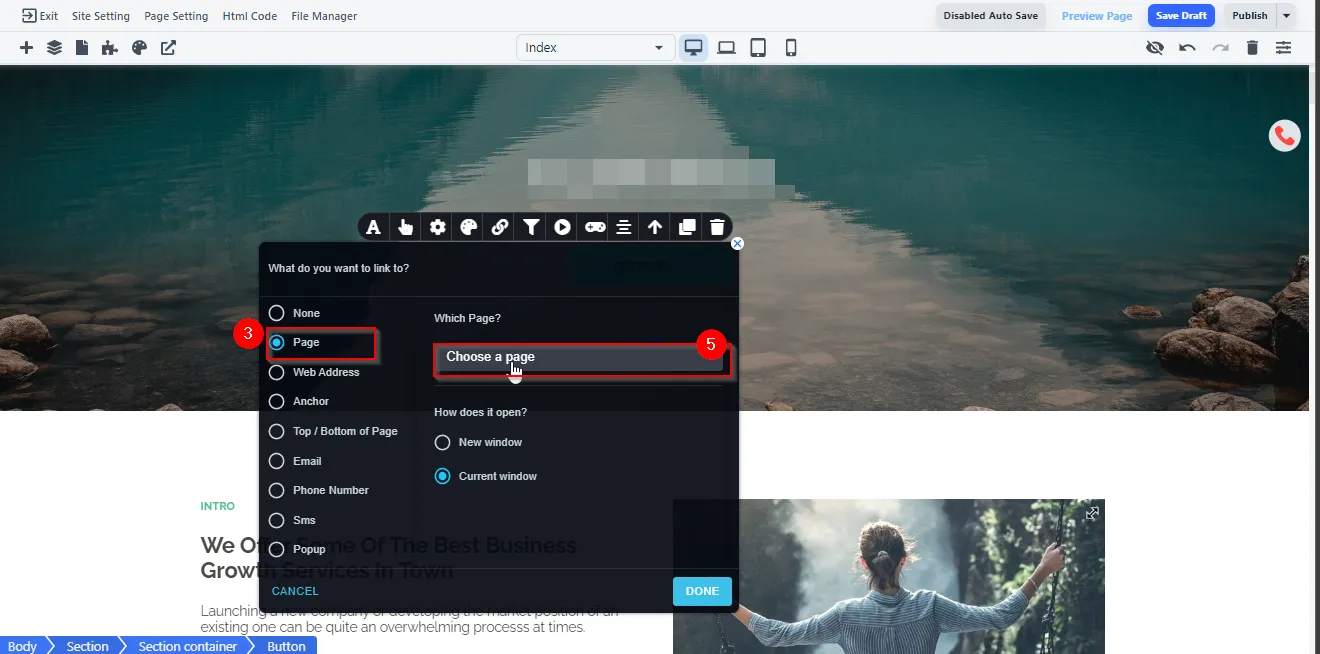Click the pages document icon
The height and width of the screenshot is (654, 1320).
tap(82, 47)
